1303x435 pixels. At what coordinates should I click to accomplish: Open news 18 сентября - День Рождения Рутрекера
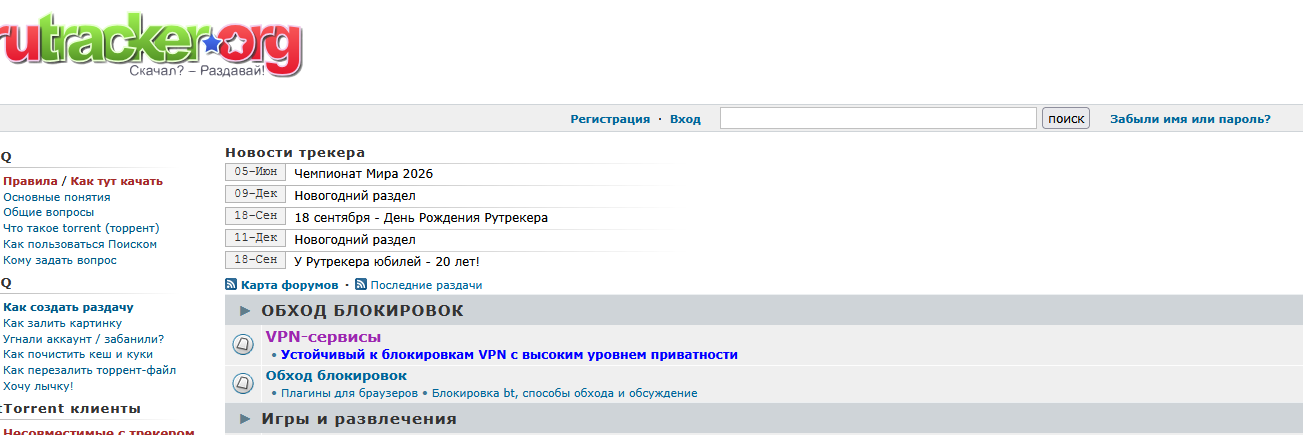pyautogui.click(x=421, y=218)
